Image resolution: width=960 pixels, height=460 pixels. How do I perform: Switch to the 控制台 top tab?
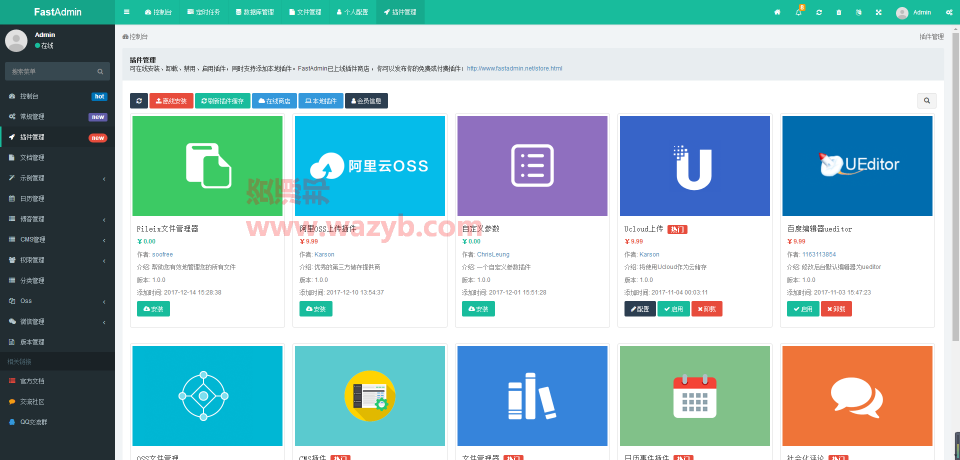pyautogui.click(x=158, y=12)
